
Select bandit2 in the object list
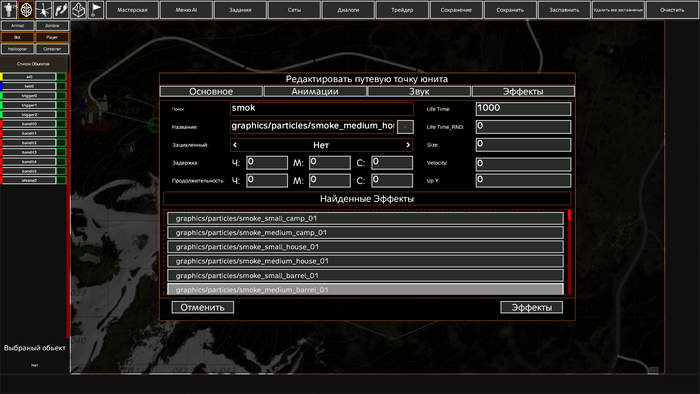click(x=29, y=143)
